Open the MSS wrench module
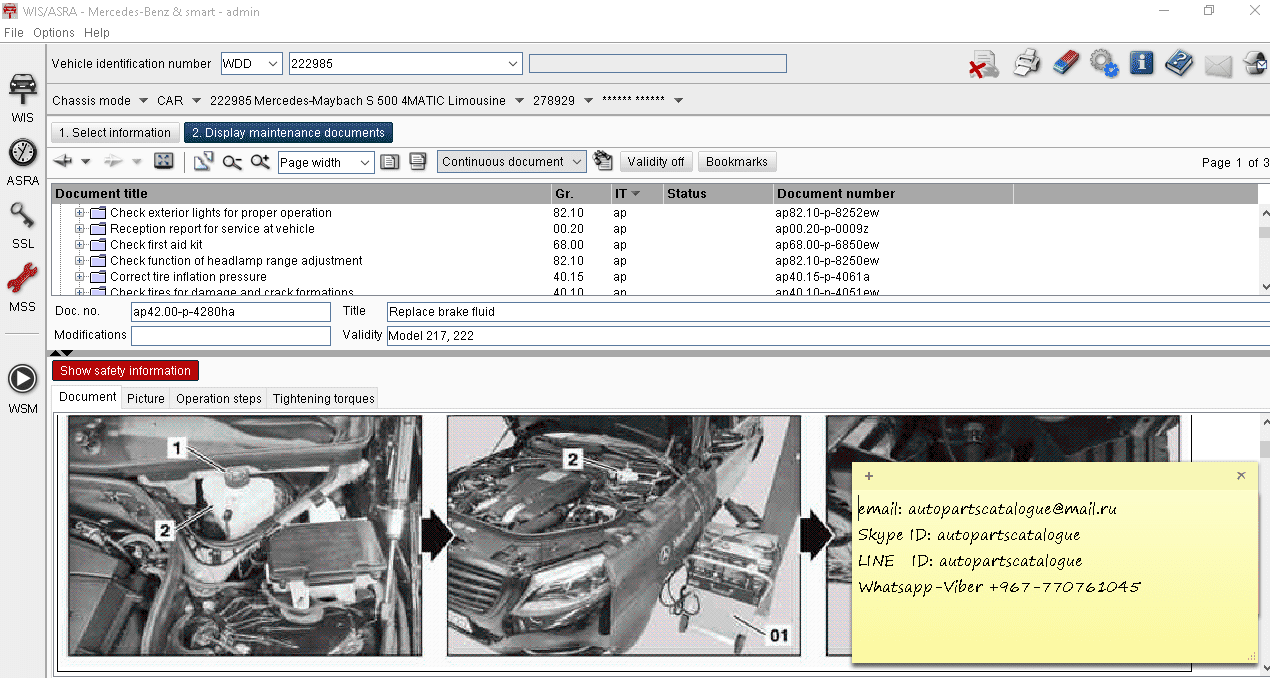Viewport: 1270px width, 678px height. coord(22,285)
